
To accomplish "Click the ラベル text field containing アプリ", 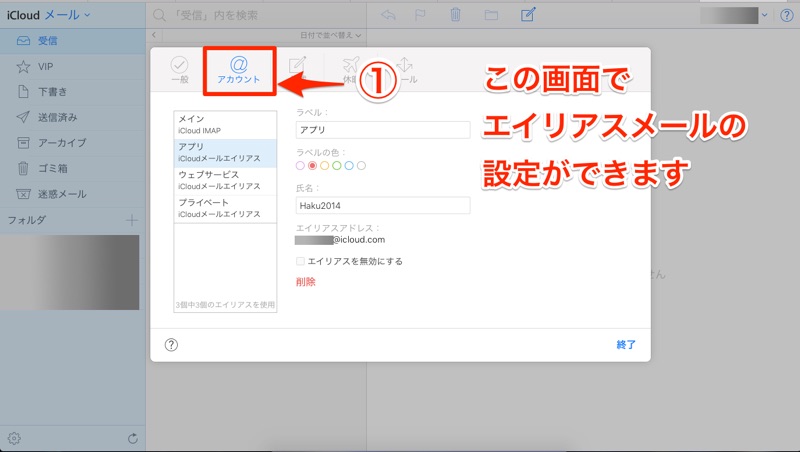I will 383,130.
